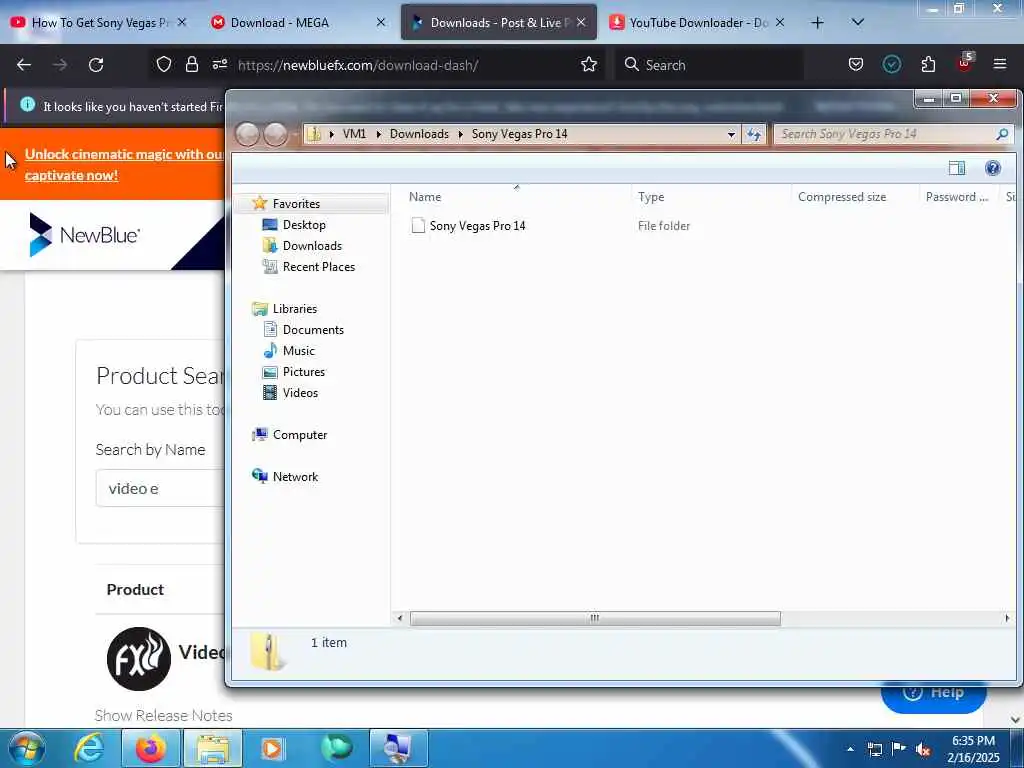Click Show Release Notes link
The image size is (1024, 768).
pos(163,716)
